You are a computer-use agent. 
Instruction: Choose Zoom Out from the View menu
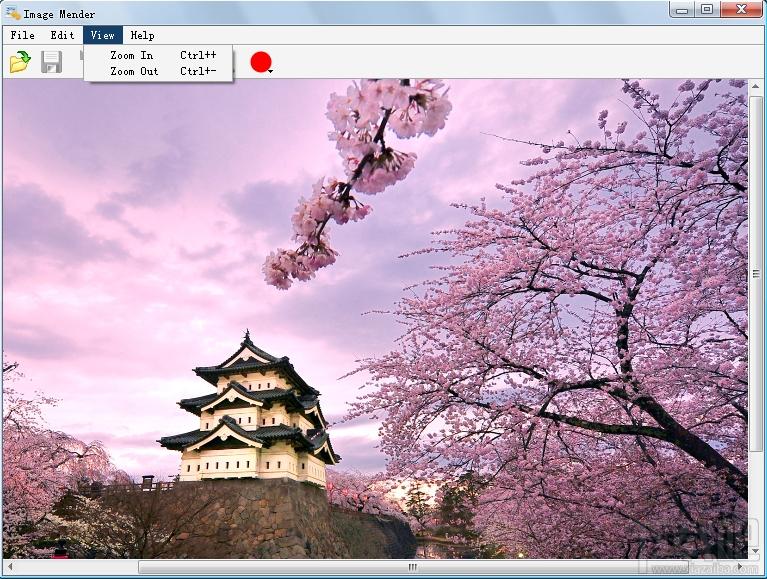pos(158,71)
